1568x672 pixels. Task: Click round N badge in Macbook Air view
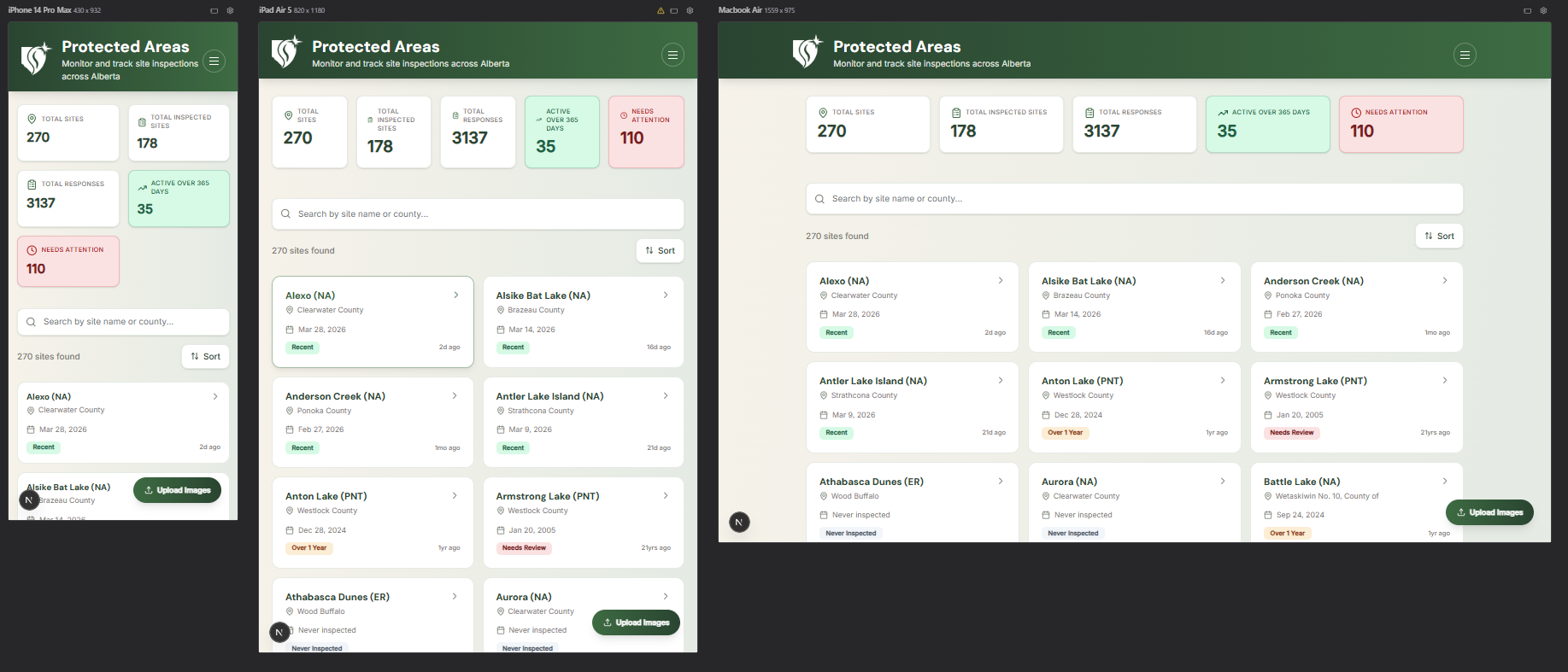tap(739, 522)
